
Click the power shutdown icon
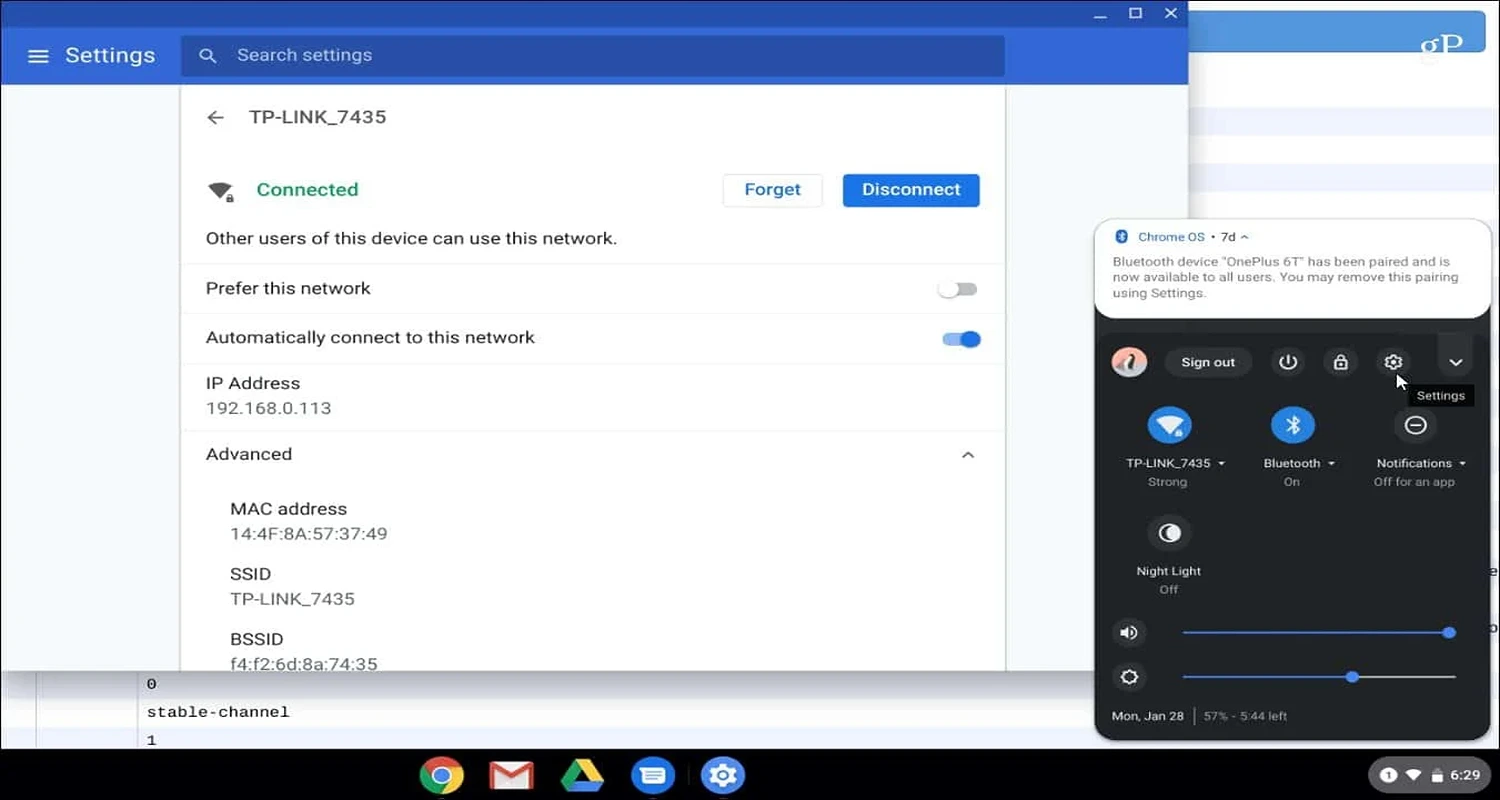(1288, 362)
